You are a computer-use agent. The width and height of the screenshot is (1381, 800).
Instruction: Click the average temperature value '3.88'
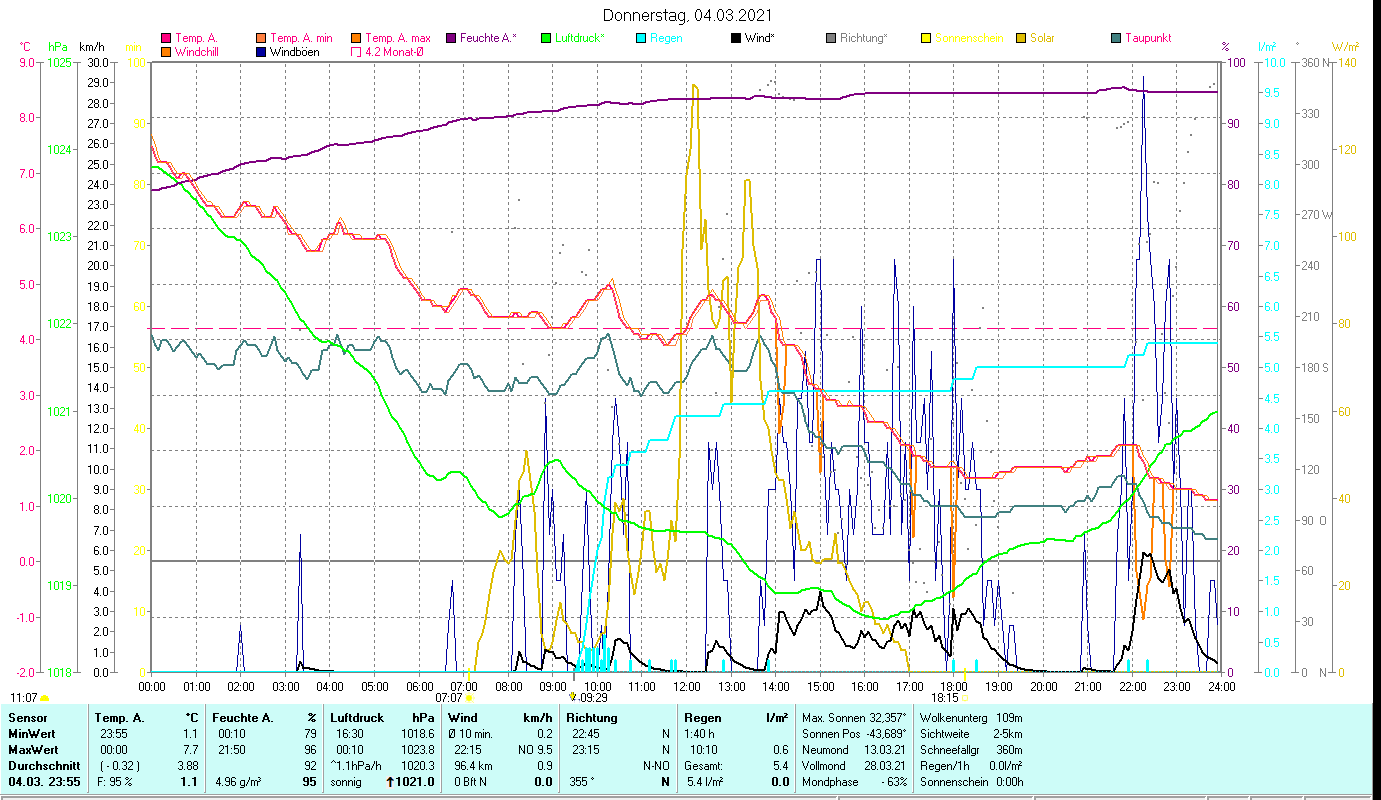[186, 766]
